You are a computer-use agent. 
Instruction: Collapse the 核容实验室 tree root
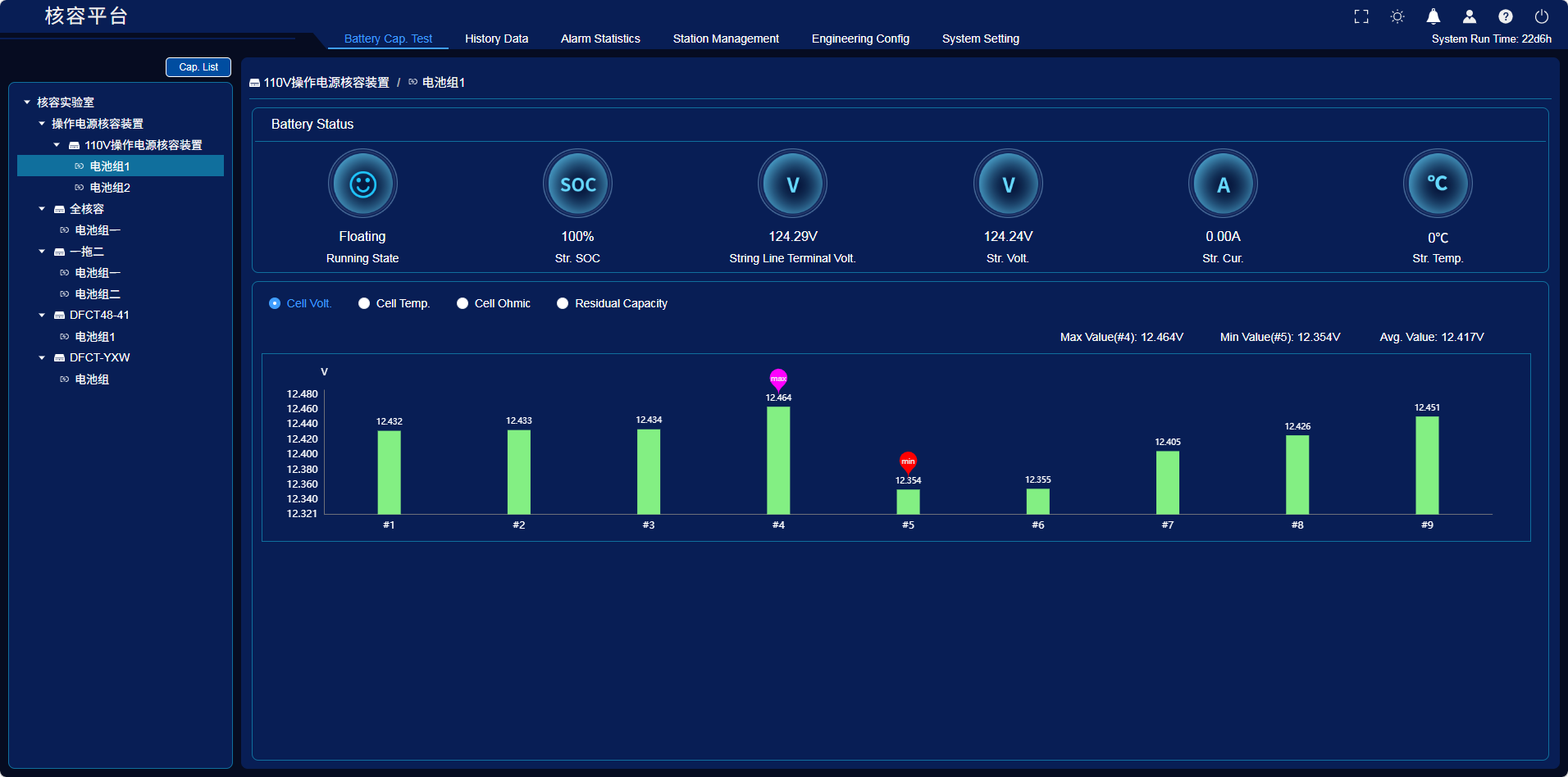(27, 102)
